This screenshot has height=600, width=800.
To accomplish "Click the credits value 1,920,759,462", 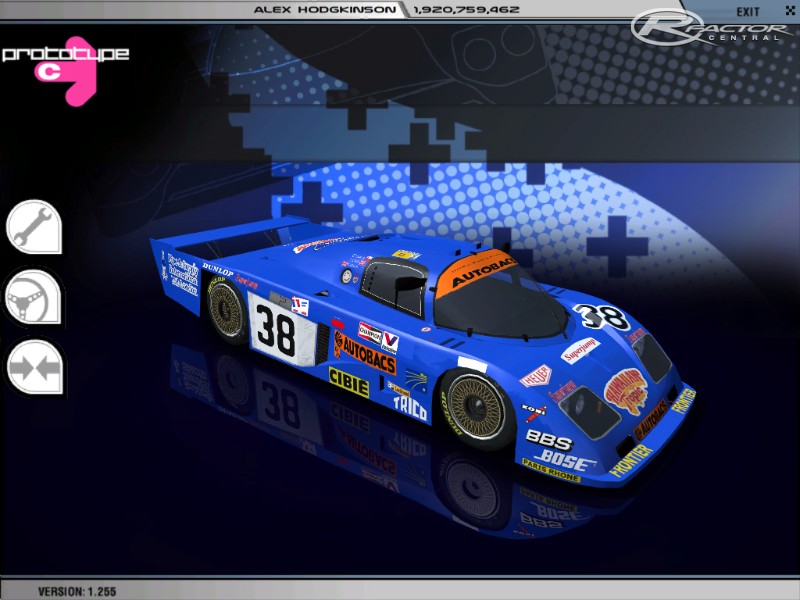I will (x=466, y=10).
